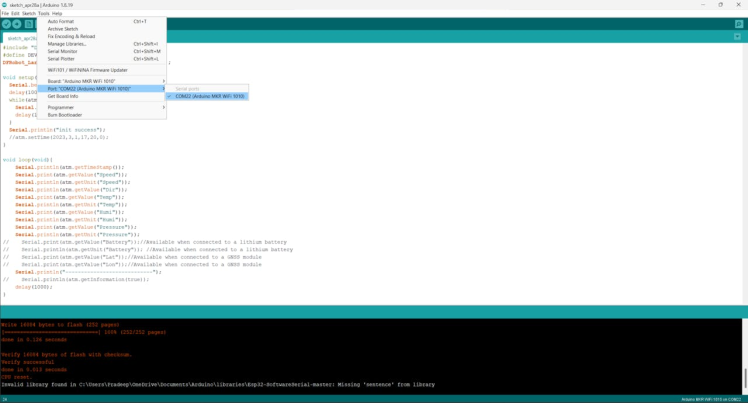Click the dashed separator println line
Image resolution: width=748 pixels, height=403 pixels.
click(x=88, y=272)
